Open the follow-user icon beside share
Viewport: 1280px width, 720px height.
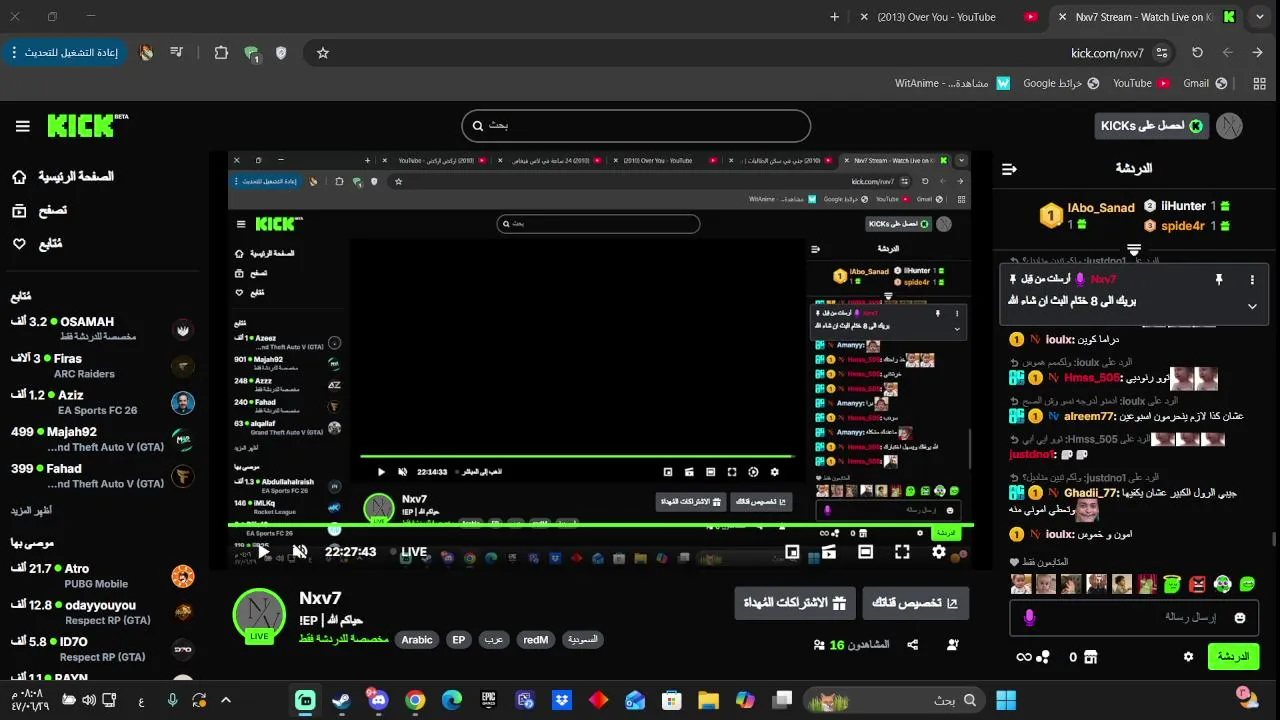pyautogui.click(x=953, y=645)
